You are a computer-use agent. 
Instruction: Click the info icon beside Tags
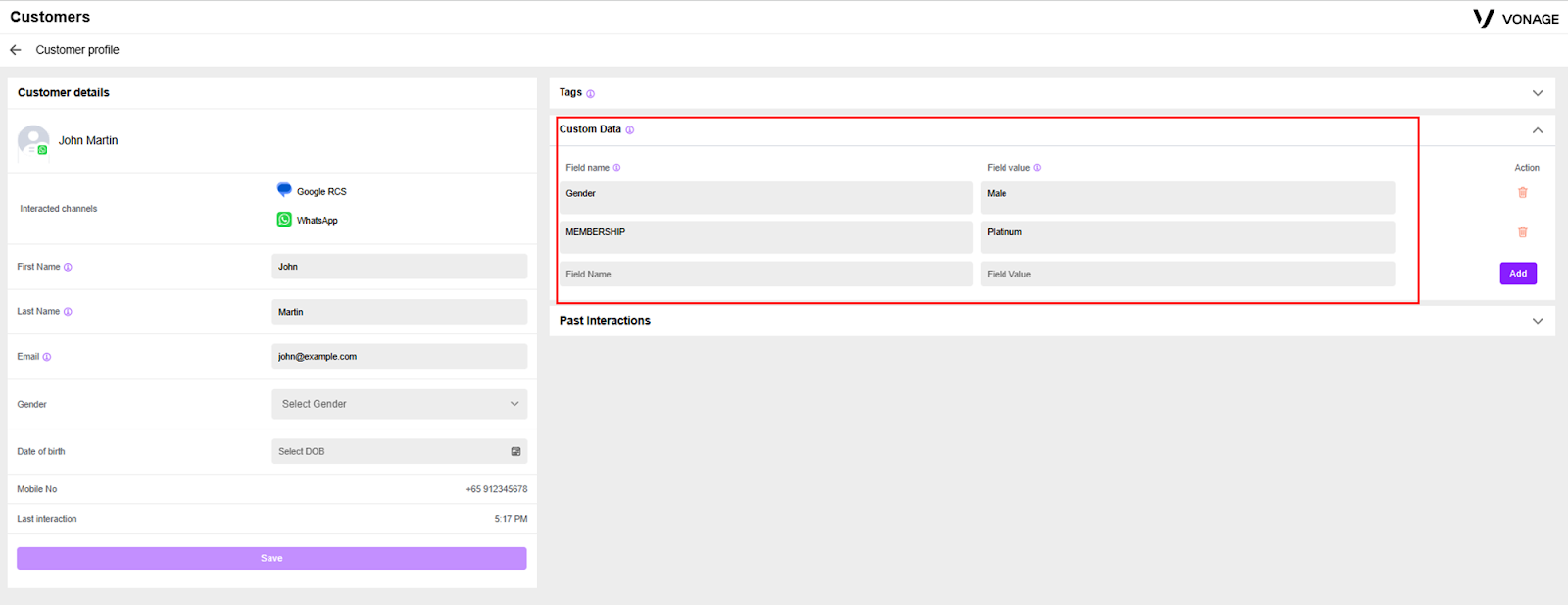pyautogui.click(x=591, y=94)
